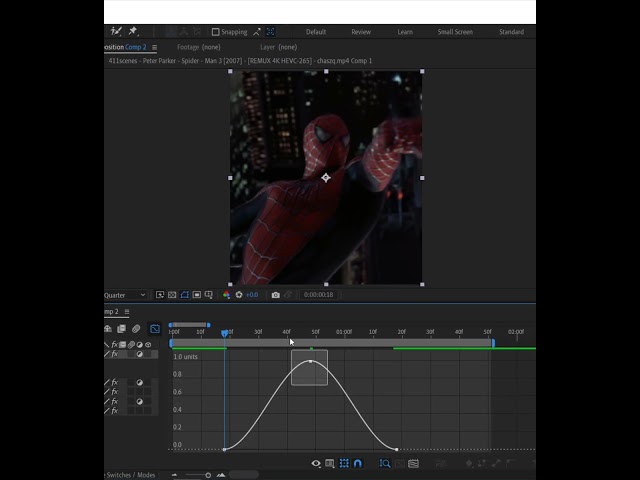The height and width of the screenshot is (480, 640).
Task: Click the current time indicator playhead
Action: click(224, 333)
